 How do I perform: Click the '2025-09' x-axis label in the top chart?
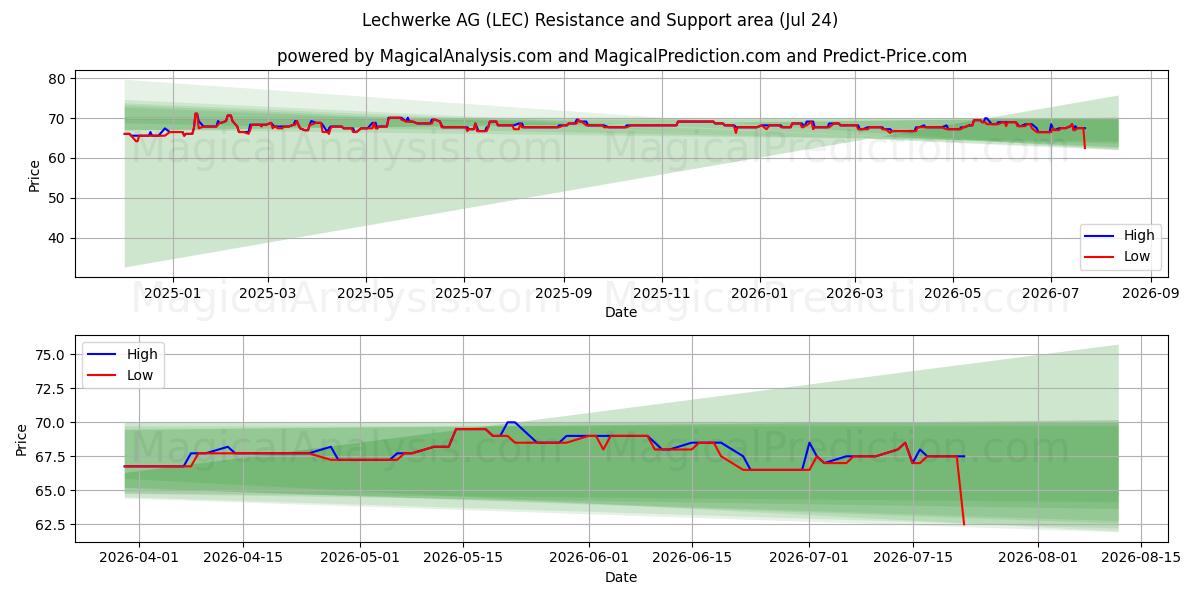click(x=563, y=294)
